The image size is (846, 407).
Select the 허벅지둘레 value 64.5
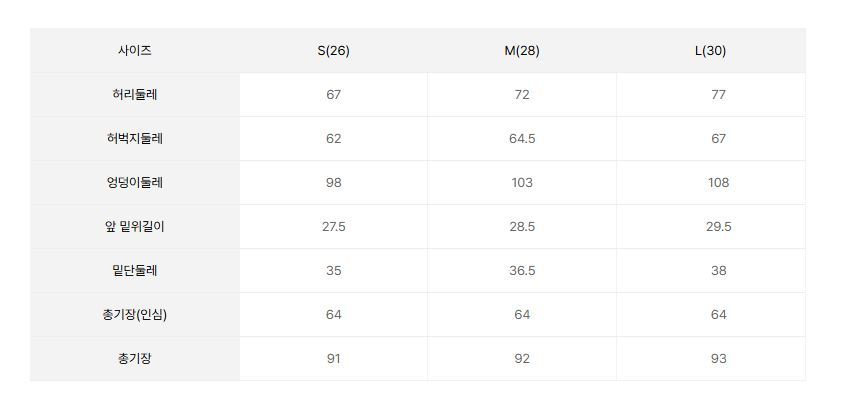point(522,139)
